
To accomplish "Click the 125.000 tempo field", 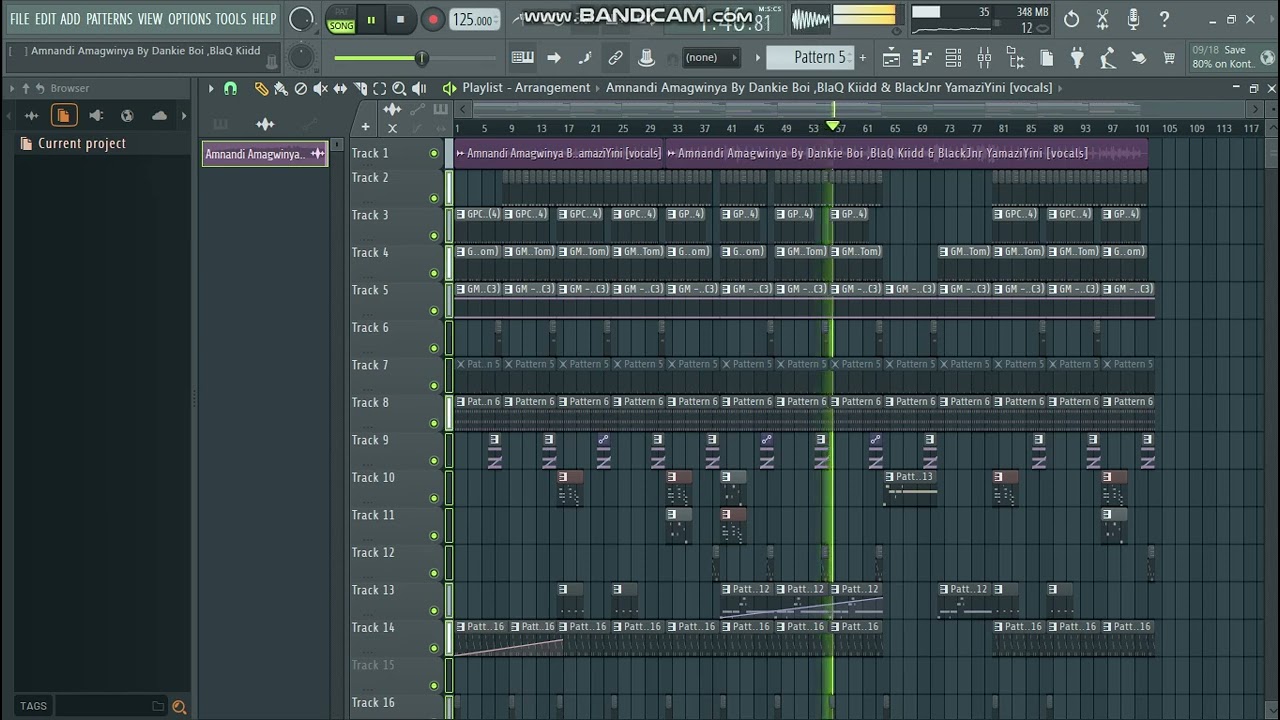I will [475, 19].
